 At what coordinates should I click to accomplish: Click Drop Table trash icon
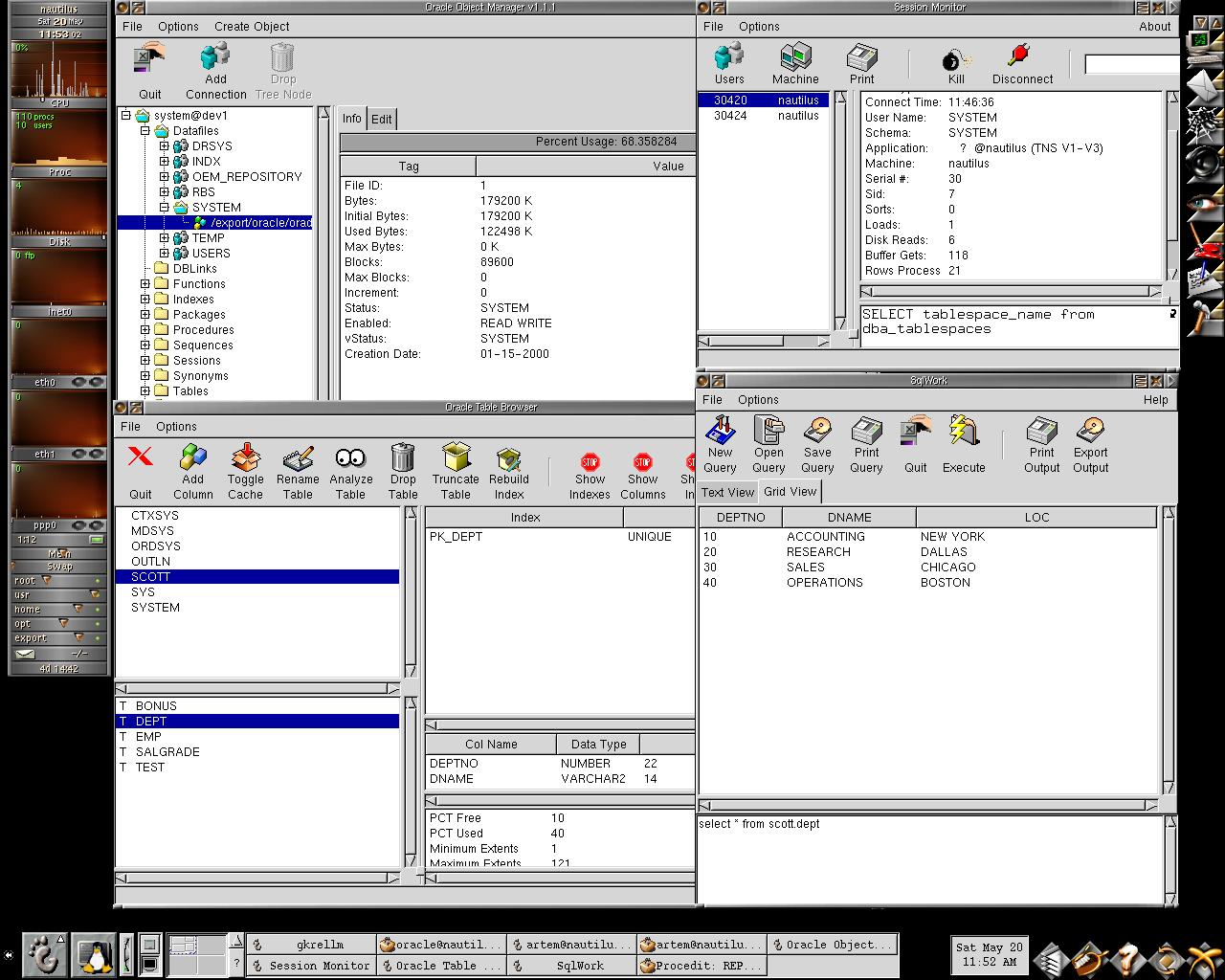pos(403,457)
